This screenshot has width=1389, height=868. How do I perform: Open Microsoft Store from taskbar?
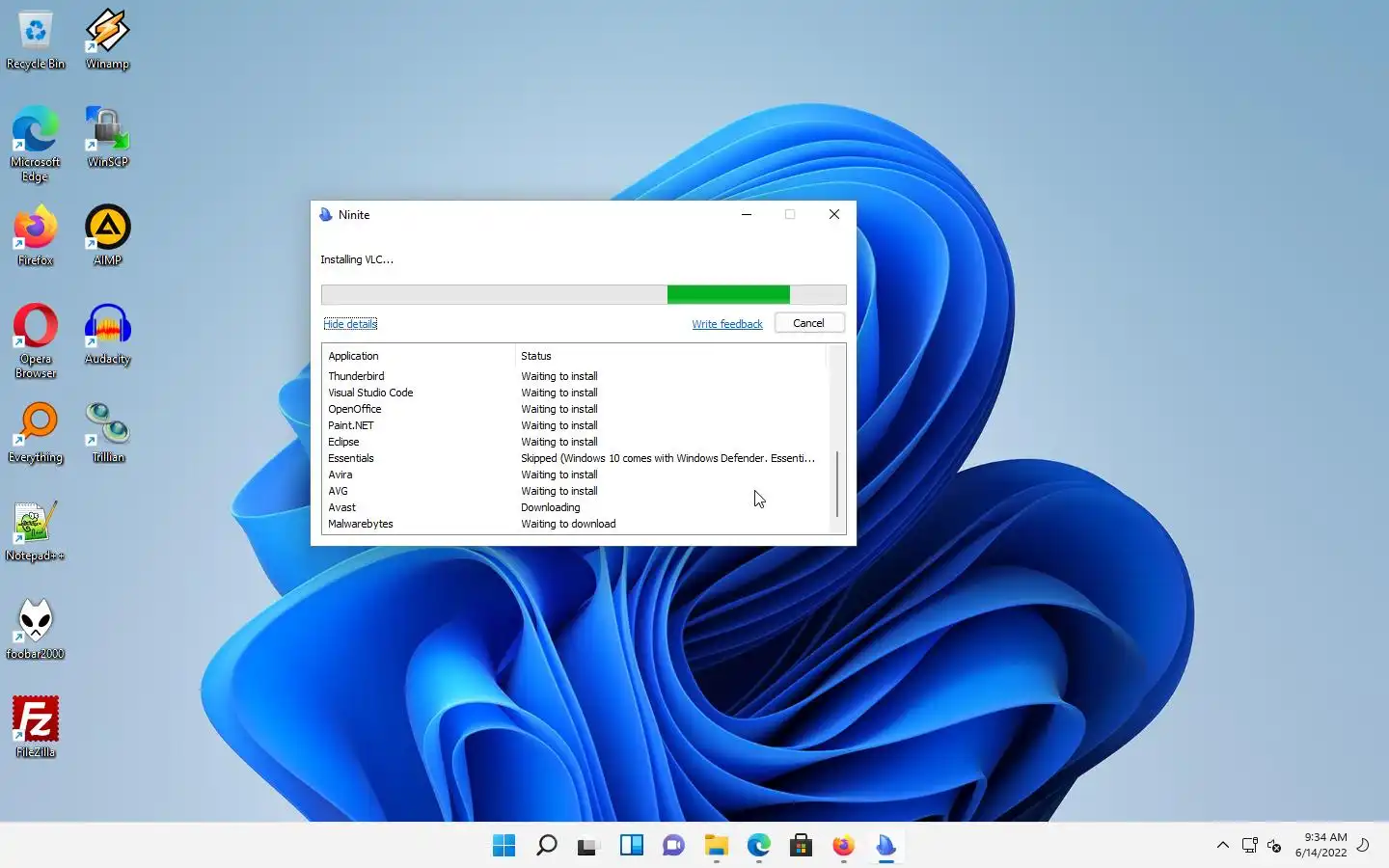(x=801, y=846)
